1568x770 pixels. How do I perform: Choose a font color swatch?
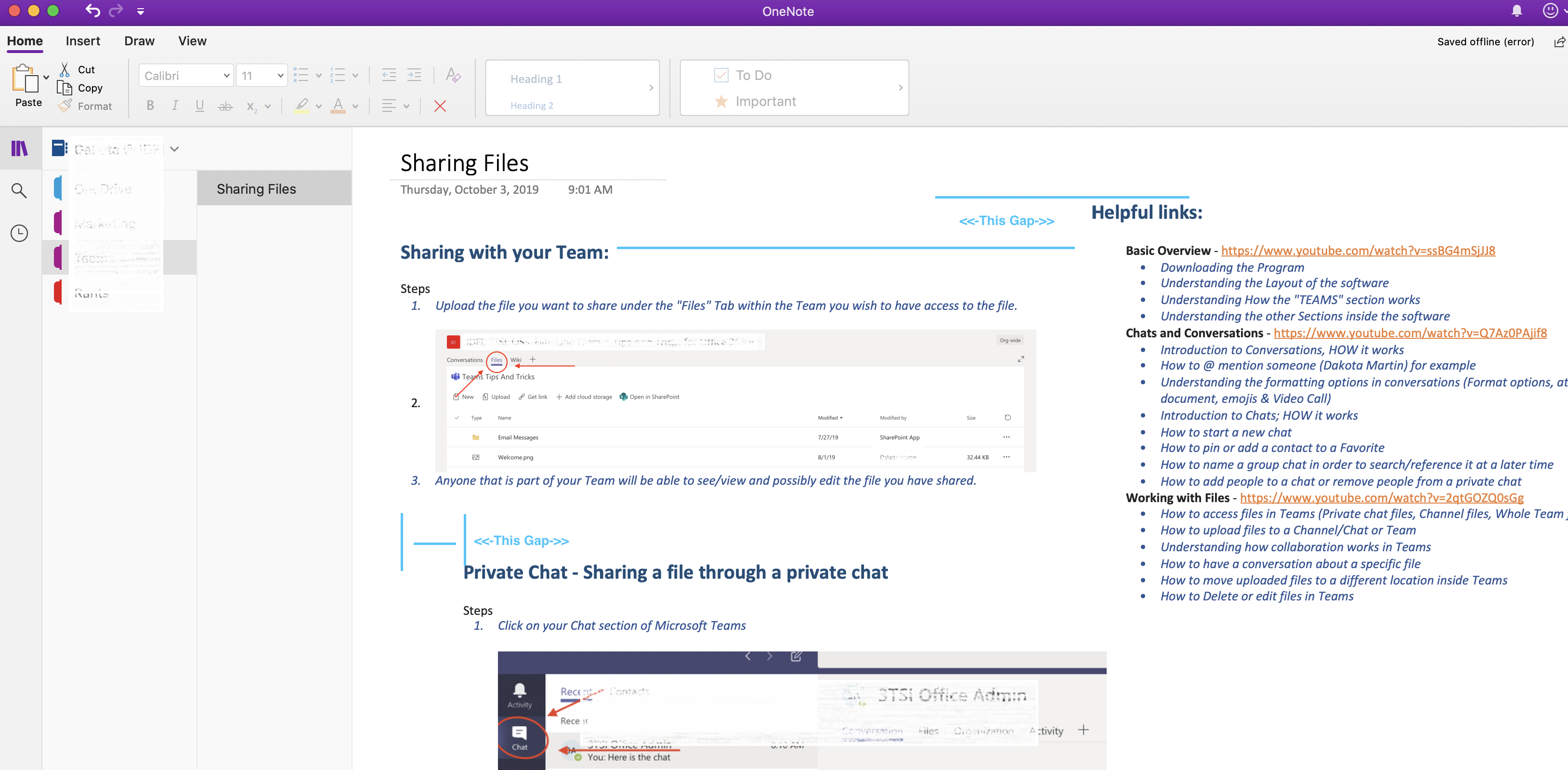[339, 106]
